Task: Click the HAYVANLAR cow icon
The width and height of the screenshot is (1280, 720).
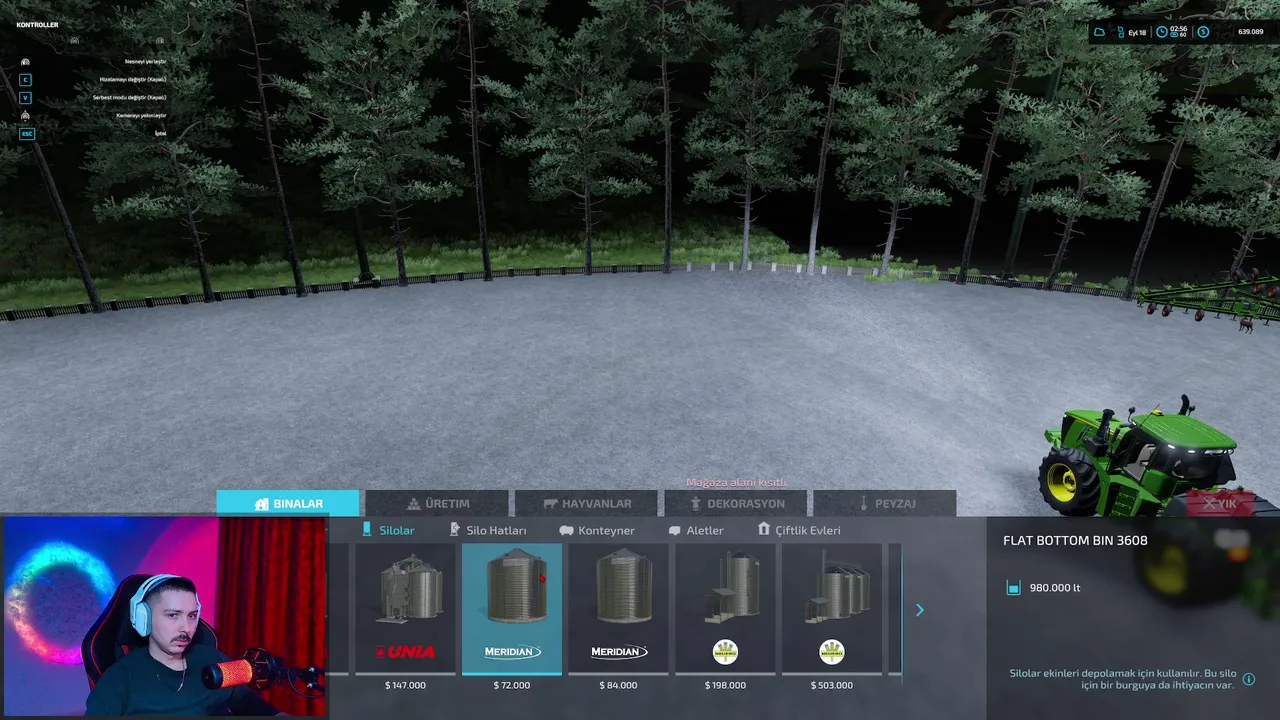Action: (x=550, y=504)
